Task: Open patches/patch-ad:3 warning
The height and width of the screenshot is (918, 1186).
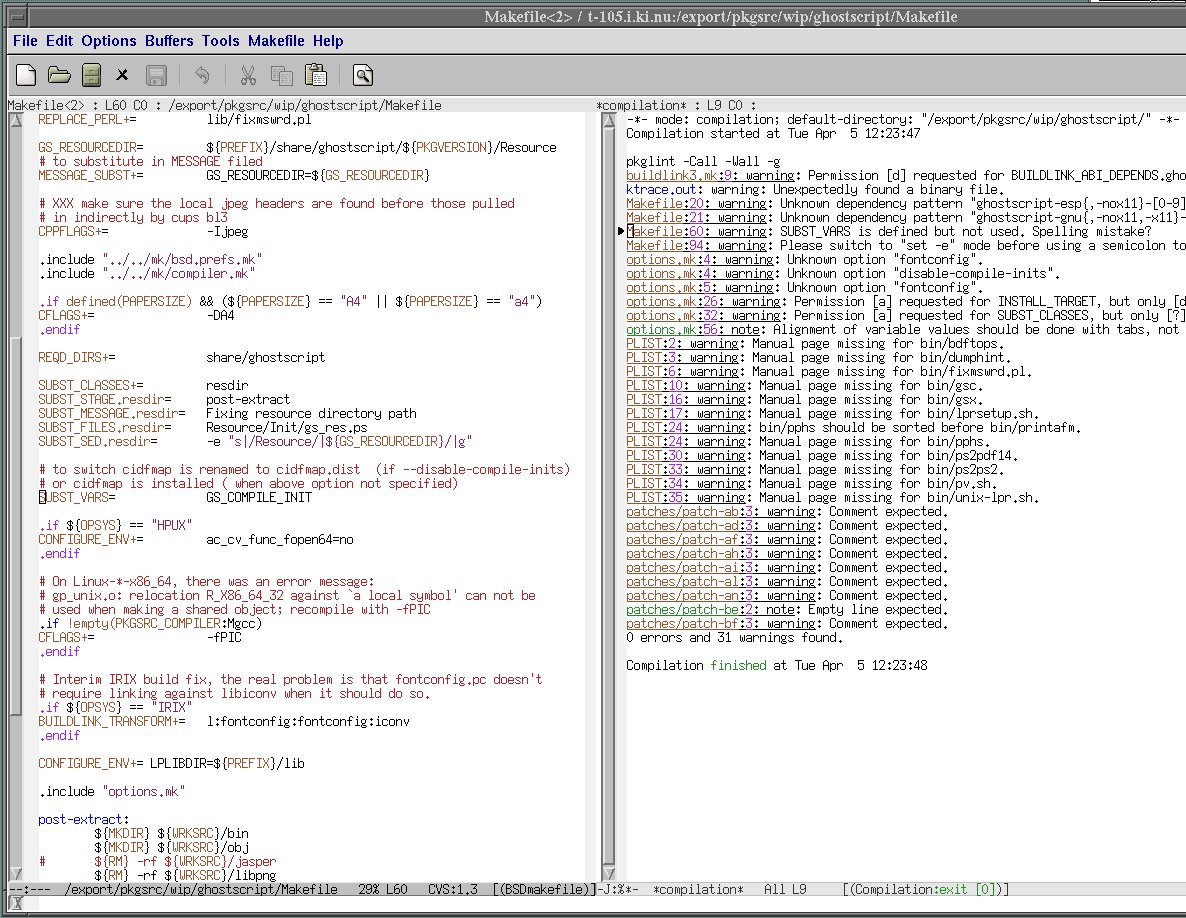Action: pos(721,526)
